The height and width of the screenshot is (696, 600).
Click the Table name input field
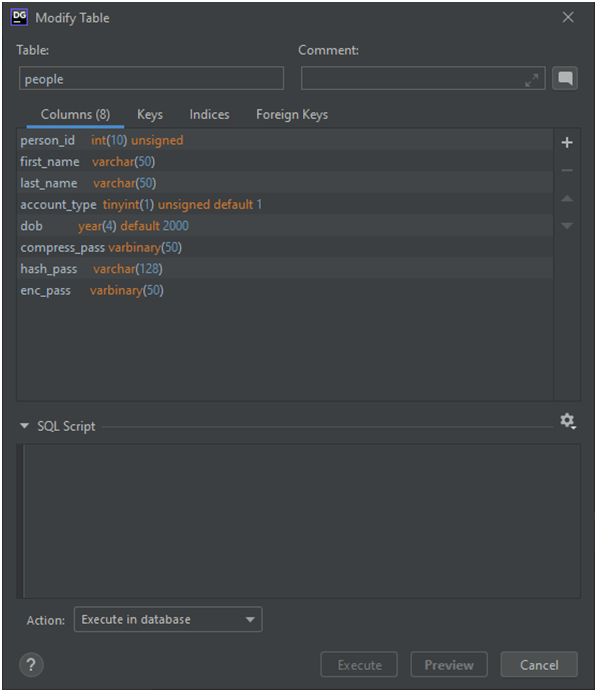point(151,79)
